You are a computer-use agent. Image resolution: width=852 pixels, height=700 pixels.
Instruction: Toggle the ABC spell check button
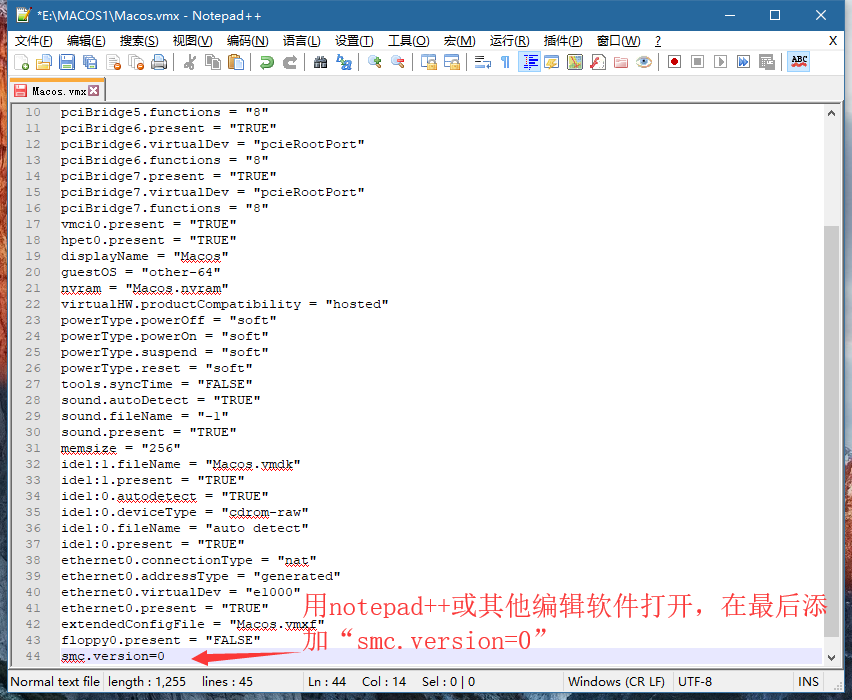[x=798, y=62]
